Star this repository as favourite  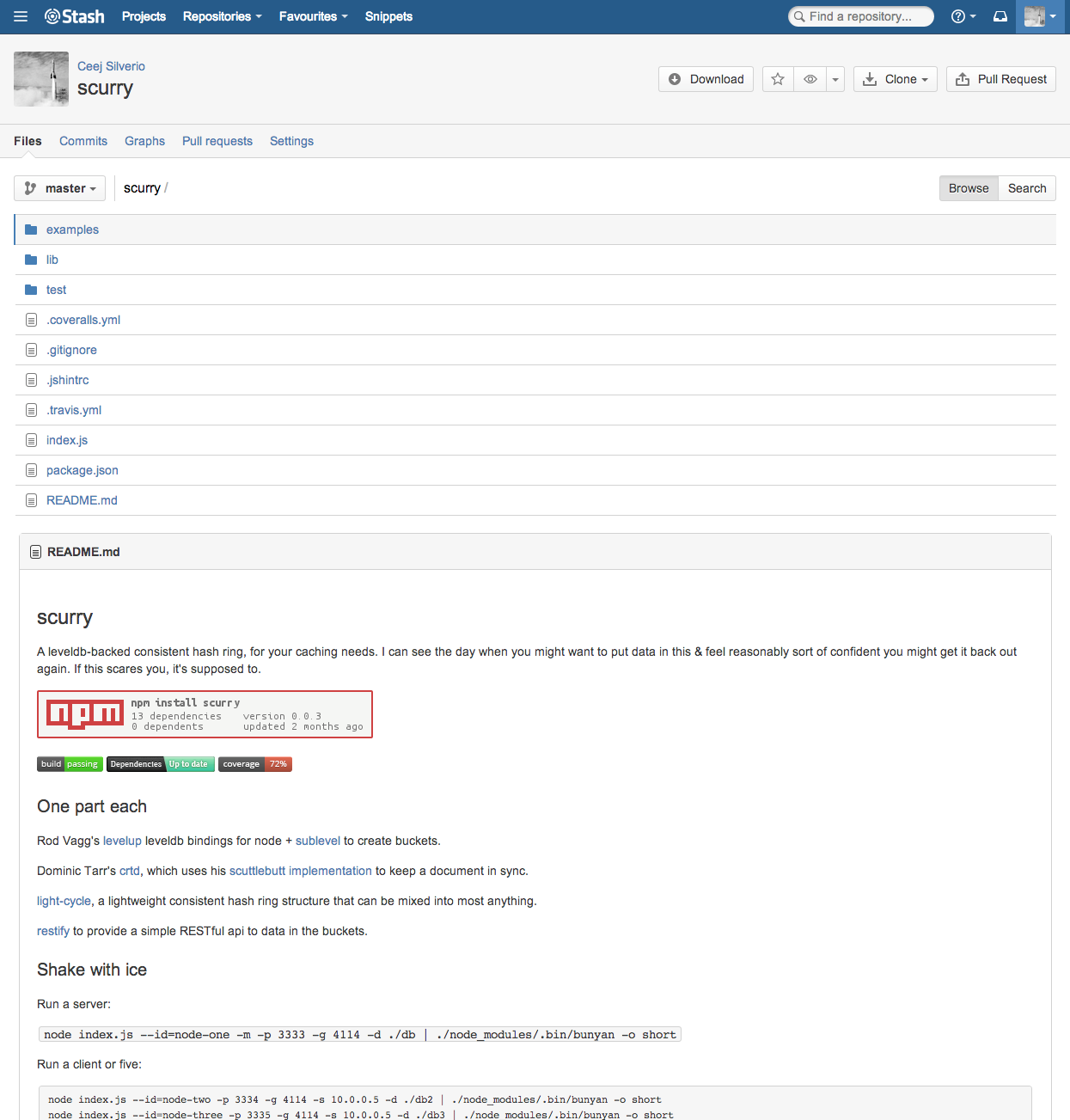778,79
